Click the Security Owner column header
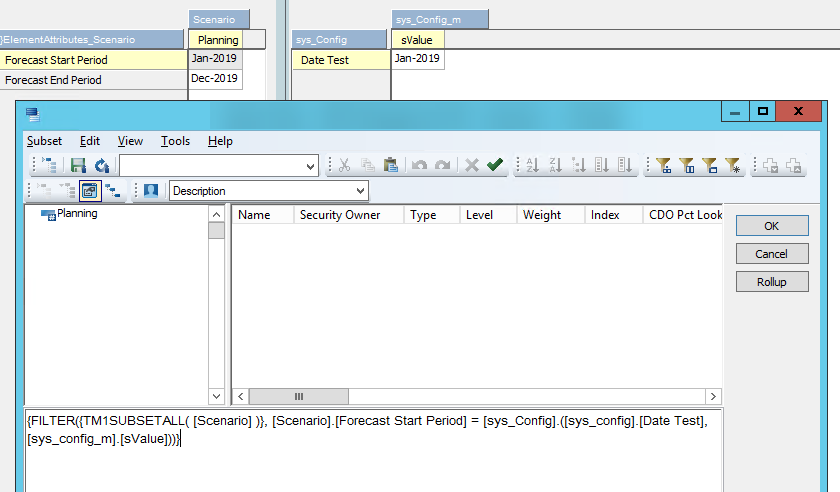The height and width of the screenshot is (492, 840). point(349,215)
